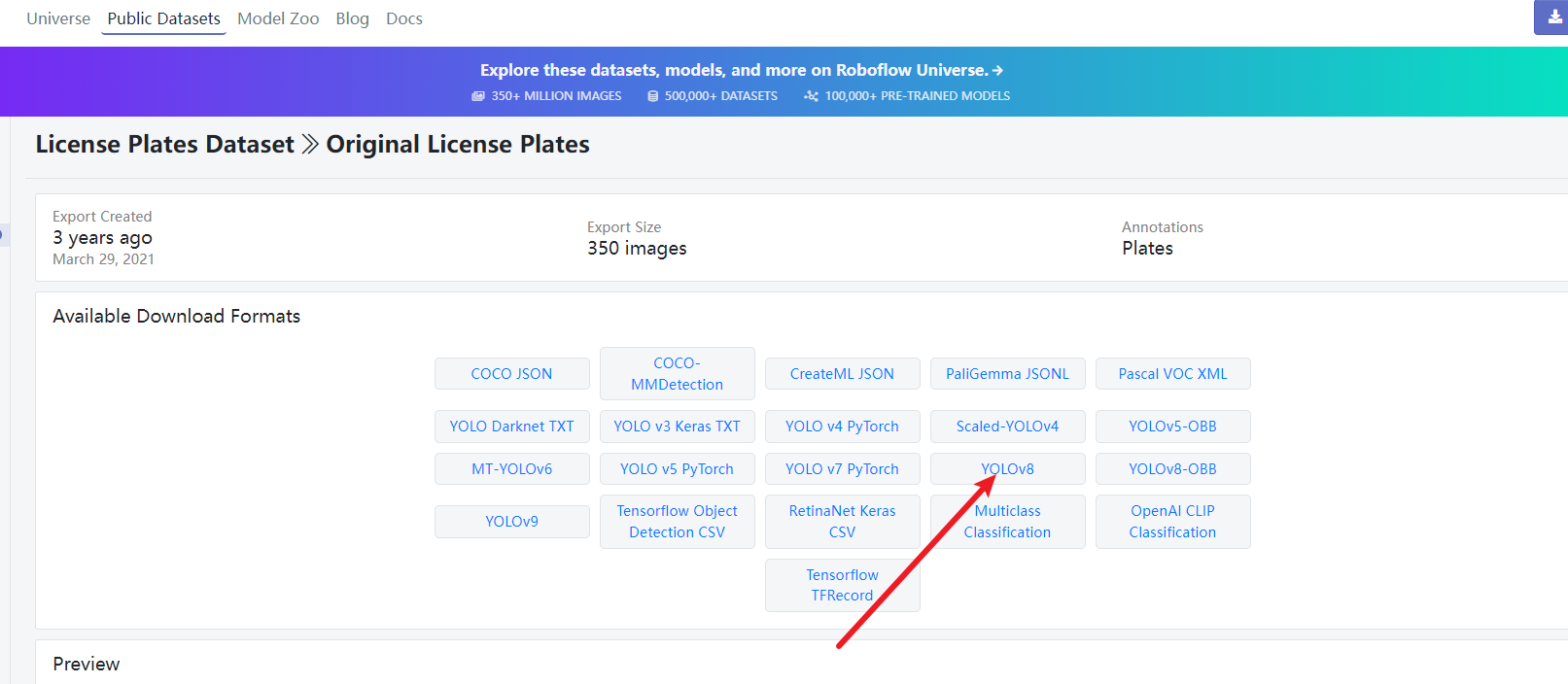The width and height of the screenshot is (1568, 684).
Task: Click the '100,000+ PRE-TRAINED MODELS' banner text
Action: click(918, 96)
